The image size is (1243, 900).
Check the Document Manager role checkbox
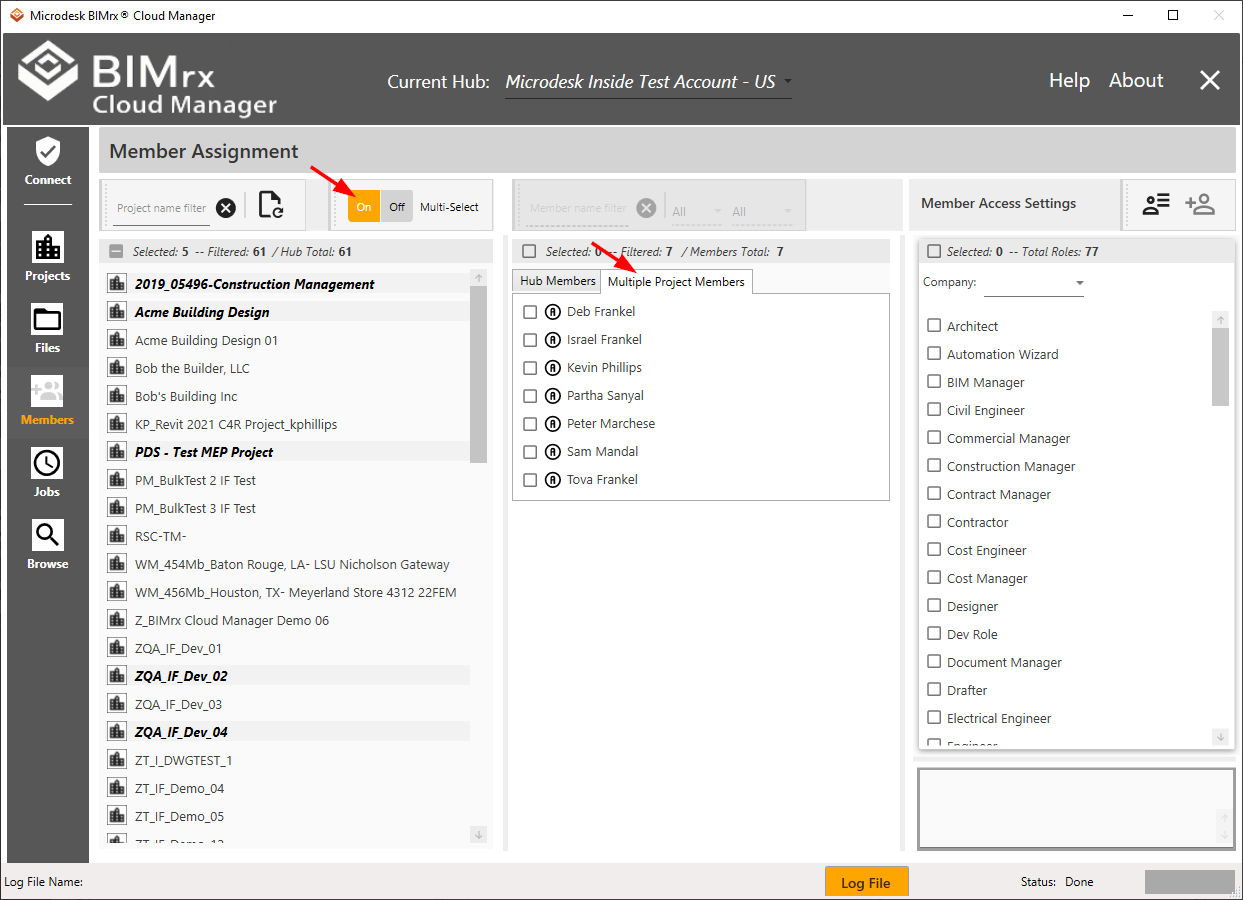click(934, 662)
